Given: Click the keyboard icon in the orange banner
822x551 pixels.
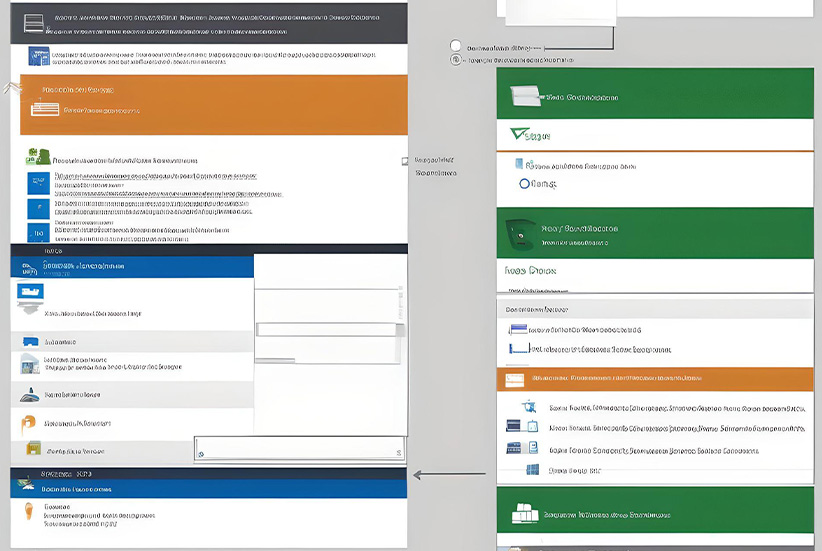Looking at the screenshot, I should coord(45,111).
